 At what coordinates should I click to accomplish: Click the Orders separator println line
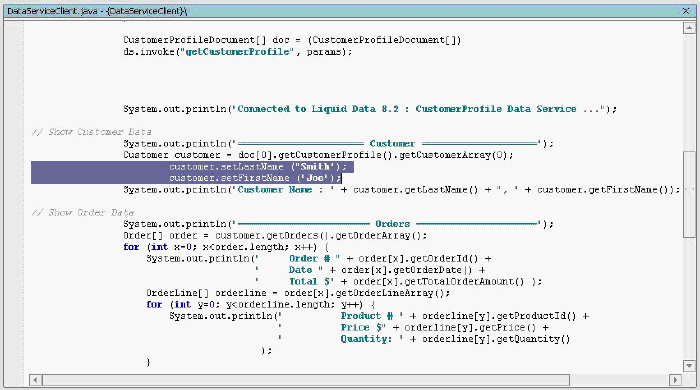pyautogui.click(x=338, y=224)
